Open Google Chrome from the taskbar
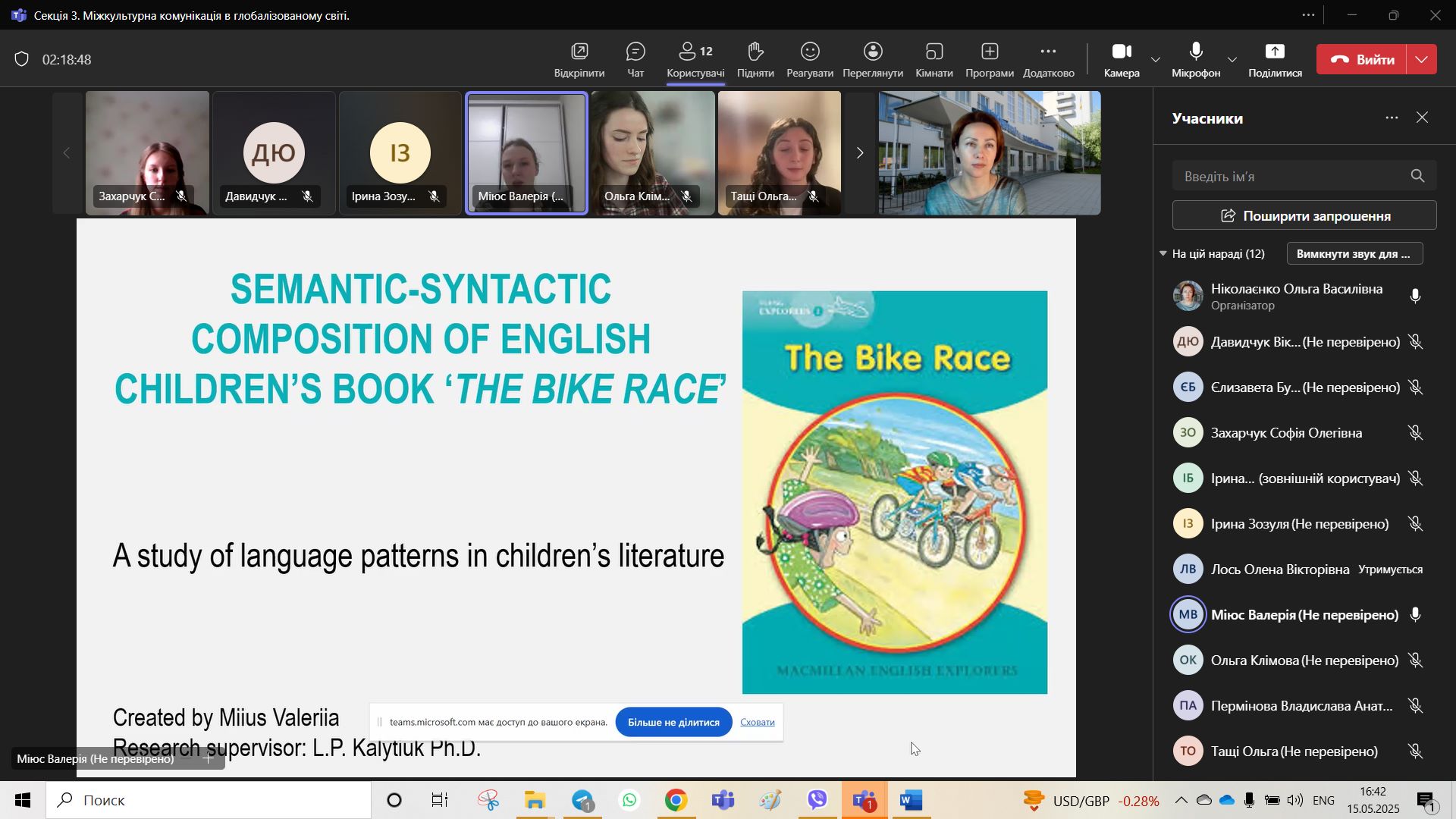Viewport: 1456px width, 819px height. [x=676, y=801]
